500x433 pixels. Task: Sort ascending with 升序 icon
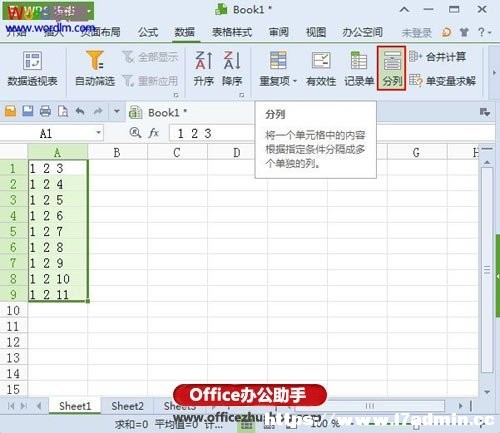(203, 69)
